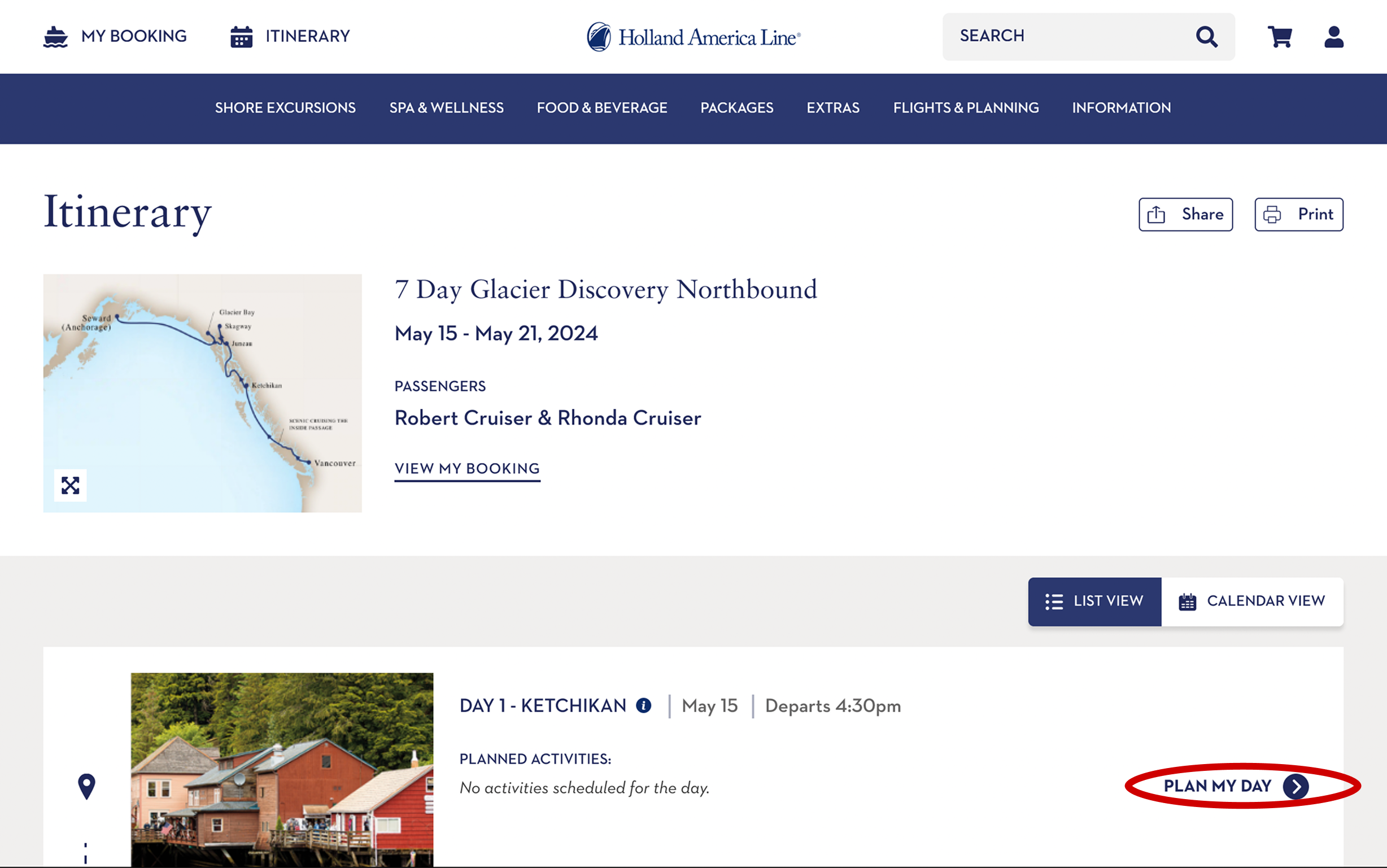
Task: Switch to Calendar View
Action: click(x=1251, y=601)
